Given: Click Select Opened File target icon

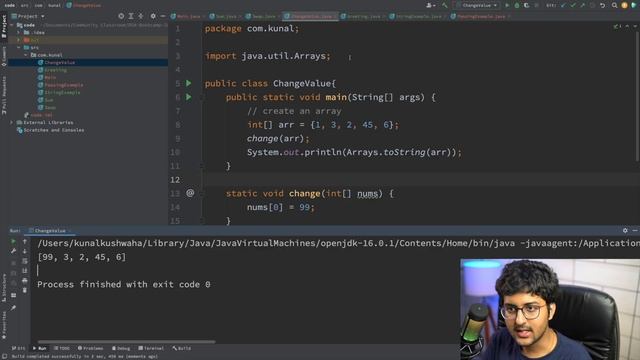Looking at the screenshot, I should point(121,16).
